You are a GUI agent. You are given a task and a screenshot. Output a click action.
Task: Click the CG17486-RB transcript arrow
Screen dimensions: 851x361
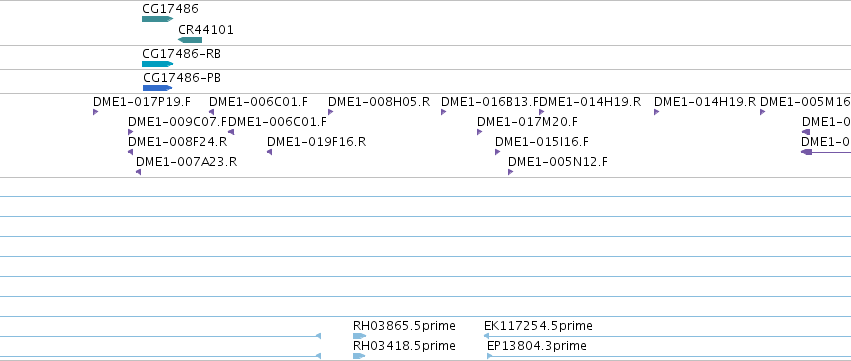click(x=157, y=64)
